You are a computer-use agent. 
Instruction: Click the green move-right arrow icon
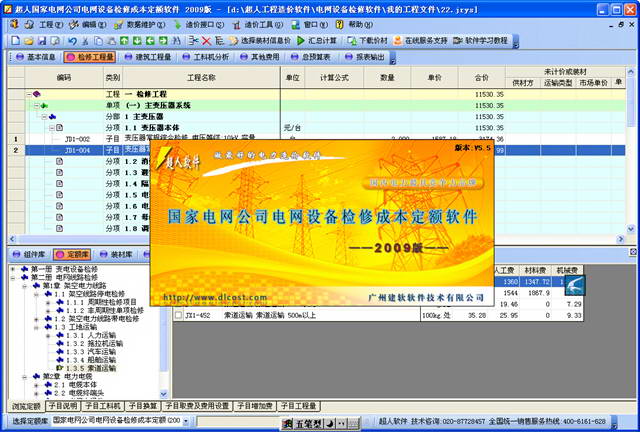click(x=163, y=40)
